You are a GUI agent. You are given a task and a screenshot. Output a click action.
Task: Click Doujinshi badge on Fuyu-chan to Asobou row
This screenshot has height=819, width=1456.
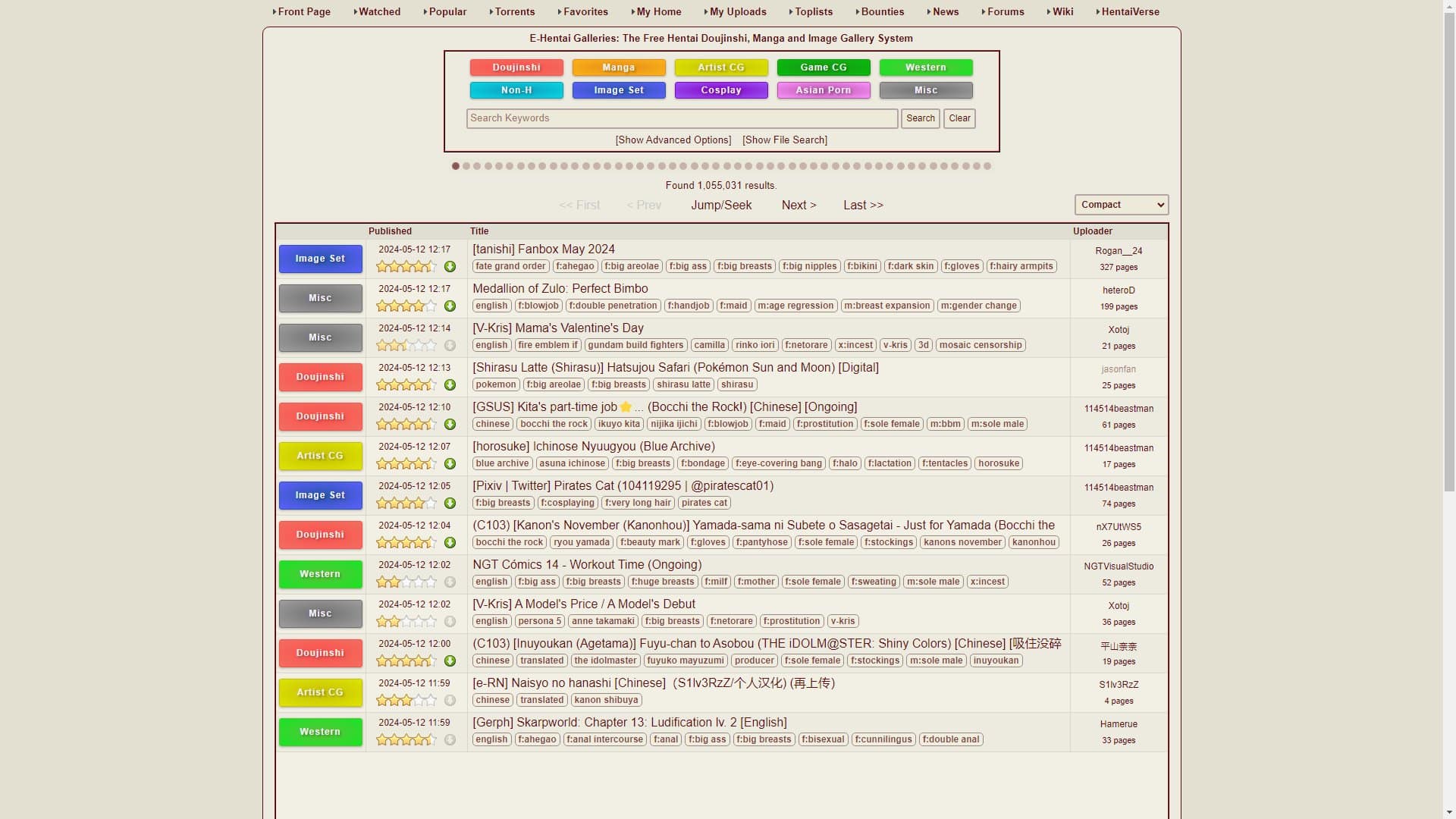[320, 653]
